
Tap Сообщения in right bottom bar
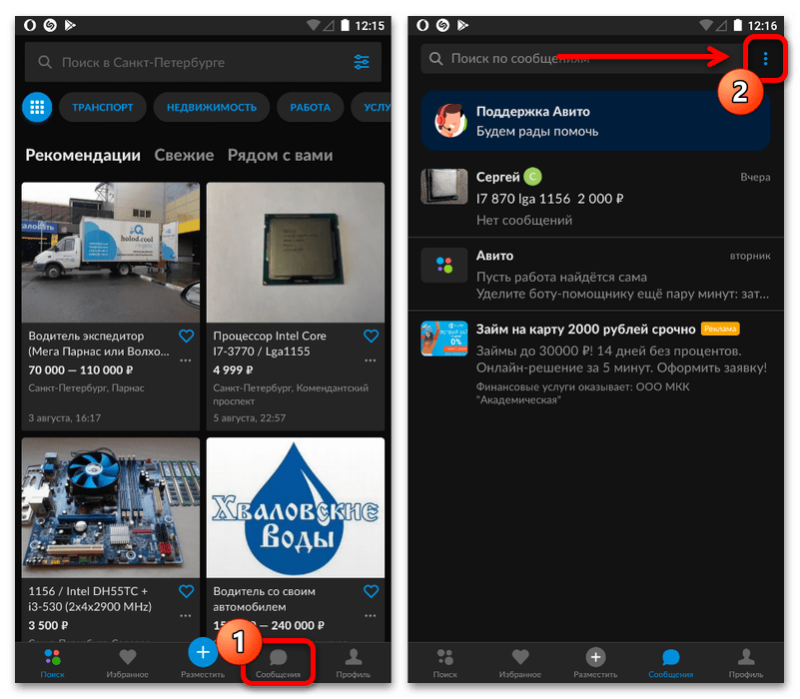(670, 663)
